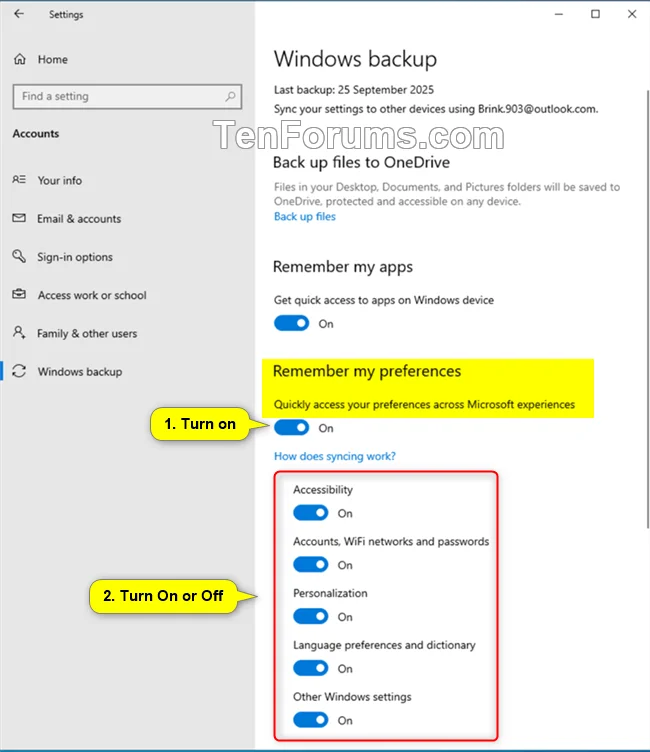Toggle Accounts, WiFi networks and passwords switch
Screen dimensions: 650x752
311,564
